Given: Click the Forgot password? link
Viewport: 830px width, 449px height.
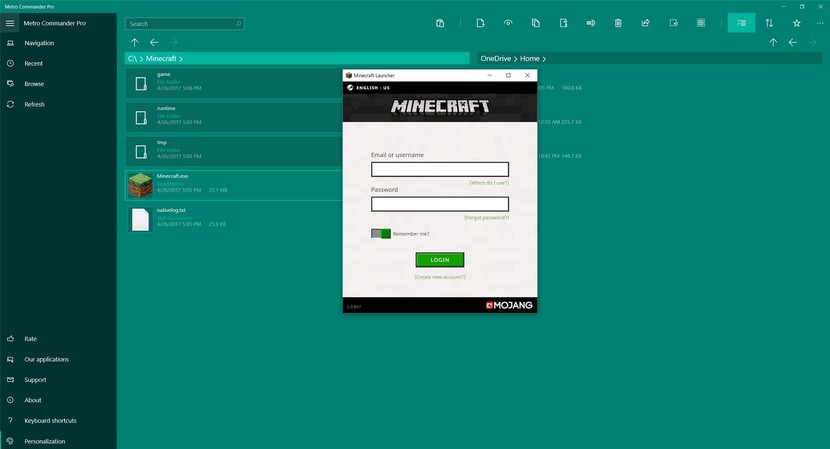Looking at the screenshot, I should (486, 218).
